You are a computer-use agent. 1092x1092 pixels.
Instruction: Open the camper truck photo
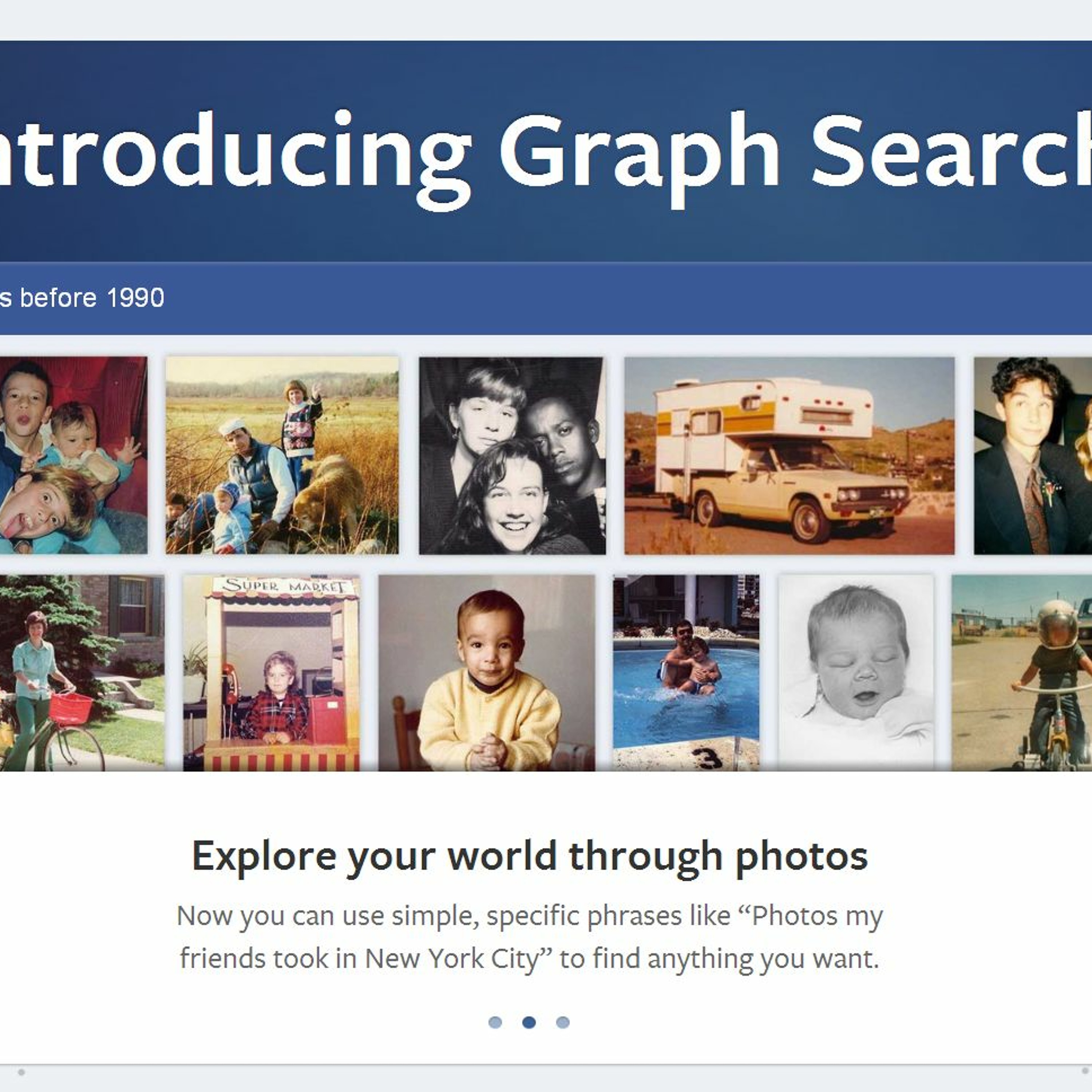[x=789, y=456]
